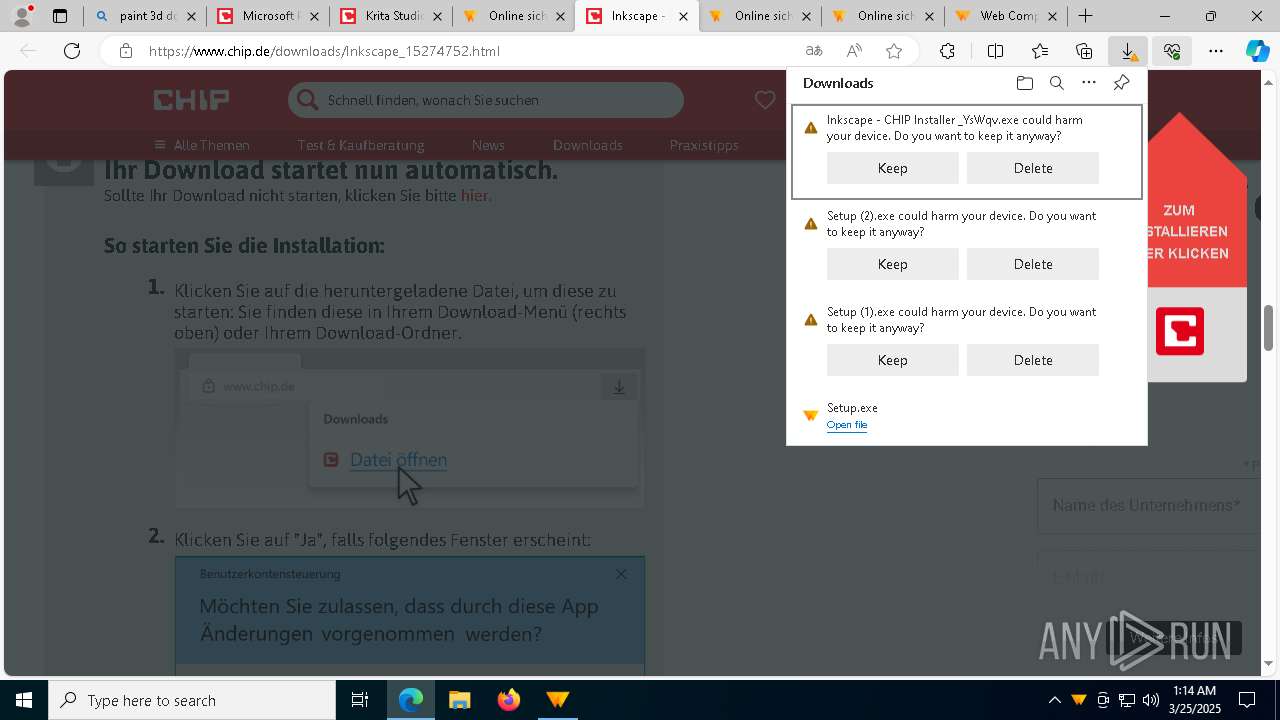Viewport: 1280px width, 720px height.
Task: Click the heart favorites icon on CHIP
Action: (765, 100)
